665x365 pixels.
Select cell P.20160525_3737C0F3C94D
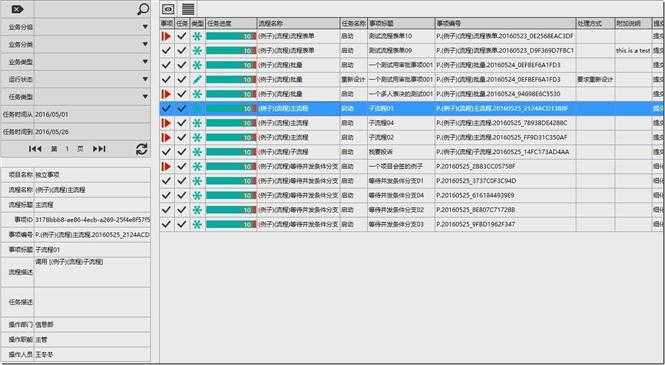[x=506, y=181]
